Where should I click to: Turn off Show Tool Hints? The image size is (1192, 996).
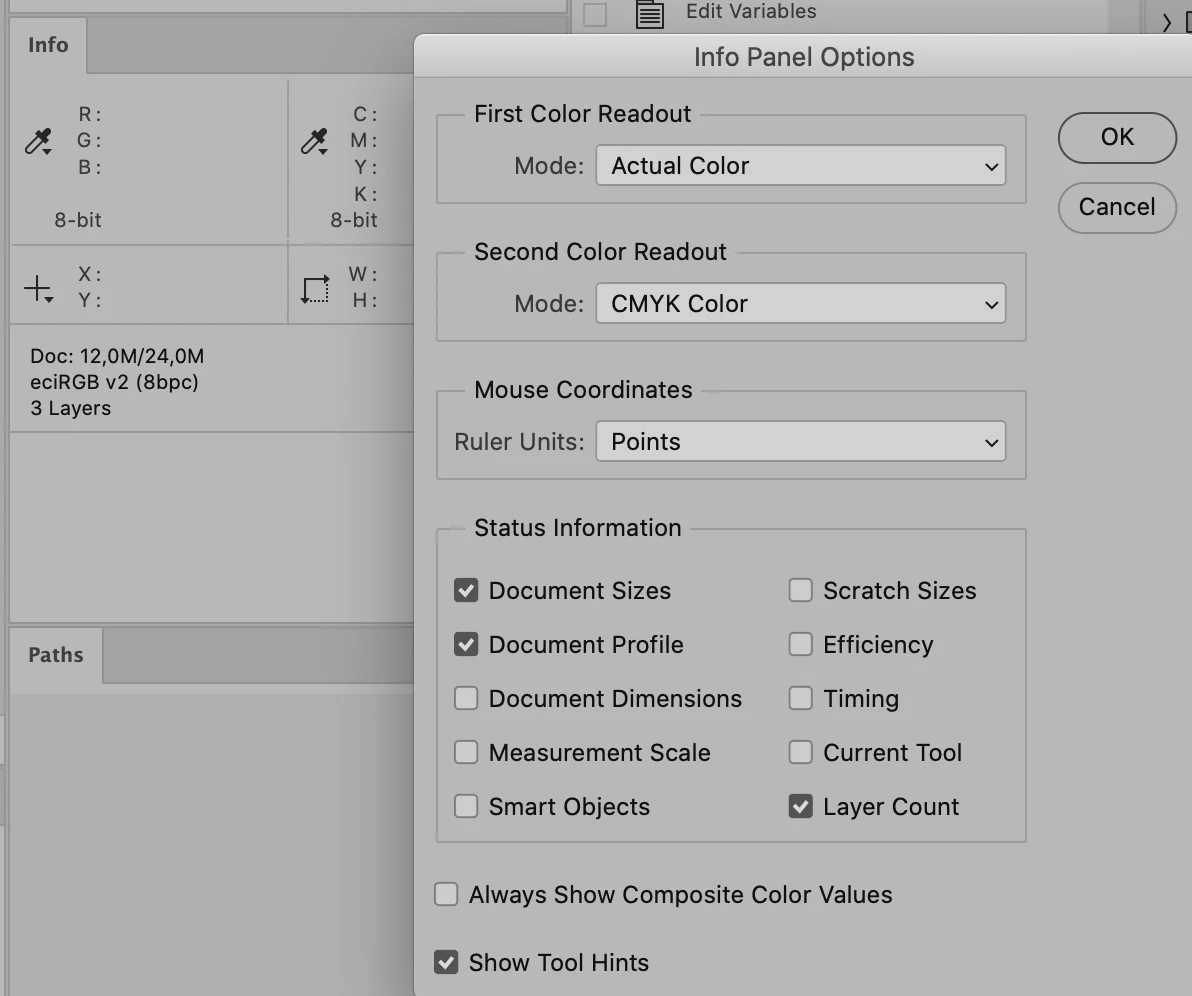(446, 963)
